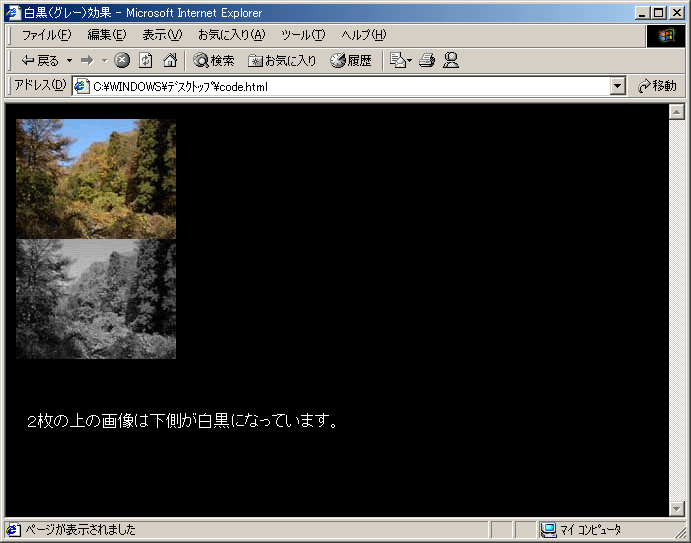The height and width of the screenshot is (543, 691).
Task: Stop loading with the Stop icon
Action: coord(122,60)
